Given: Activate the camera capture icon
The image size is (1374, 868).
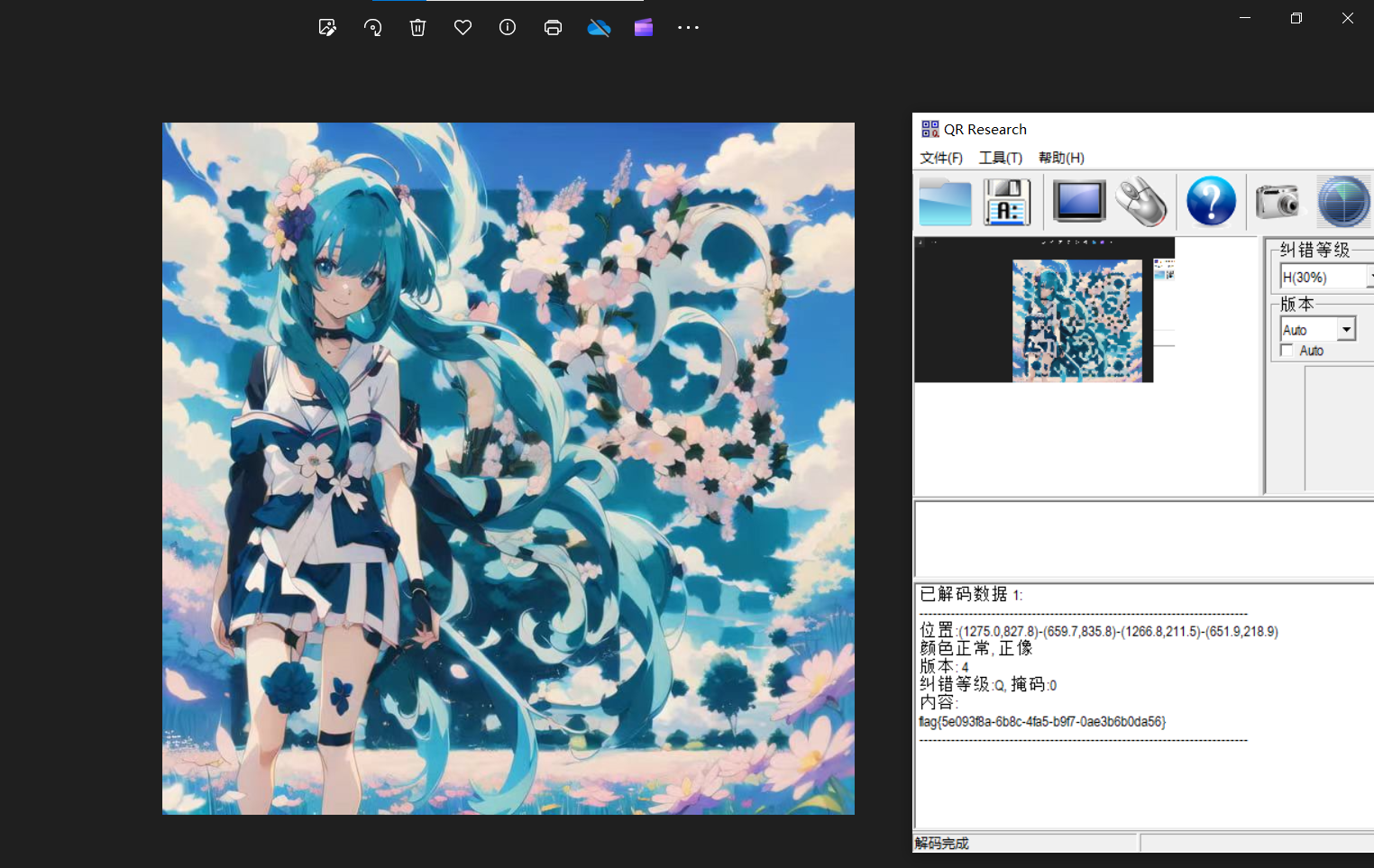Looking at the screenshot, I should [1278, 201].
